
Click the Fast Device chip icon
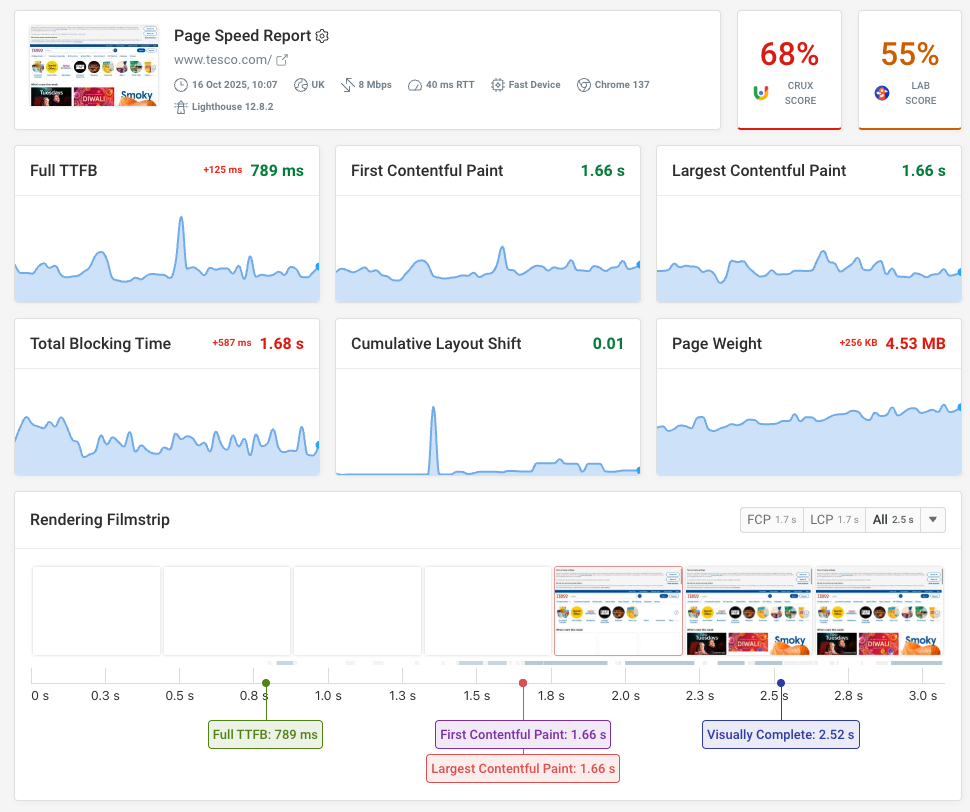pos(496,84)
